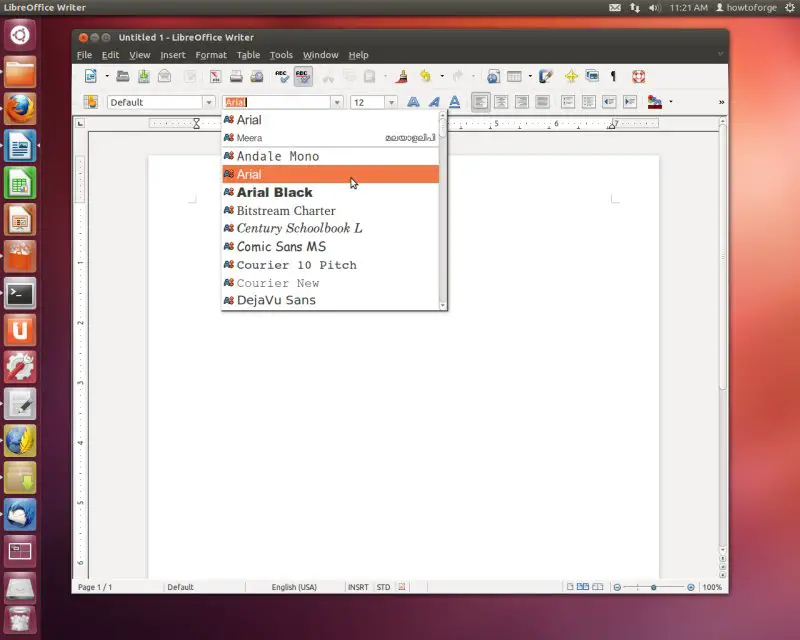800x640 pixels.
Task: Choose Andale Mono font entry
Action: pyautogui.click(x=331, y=156)
